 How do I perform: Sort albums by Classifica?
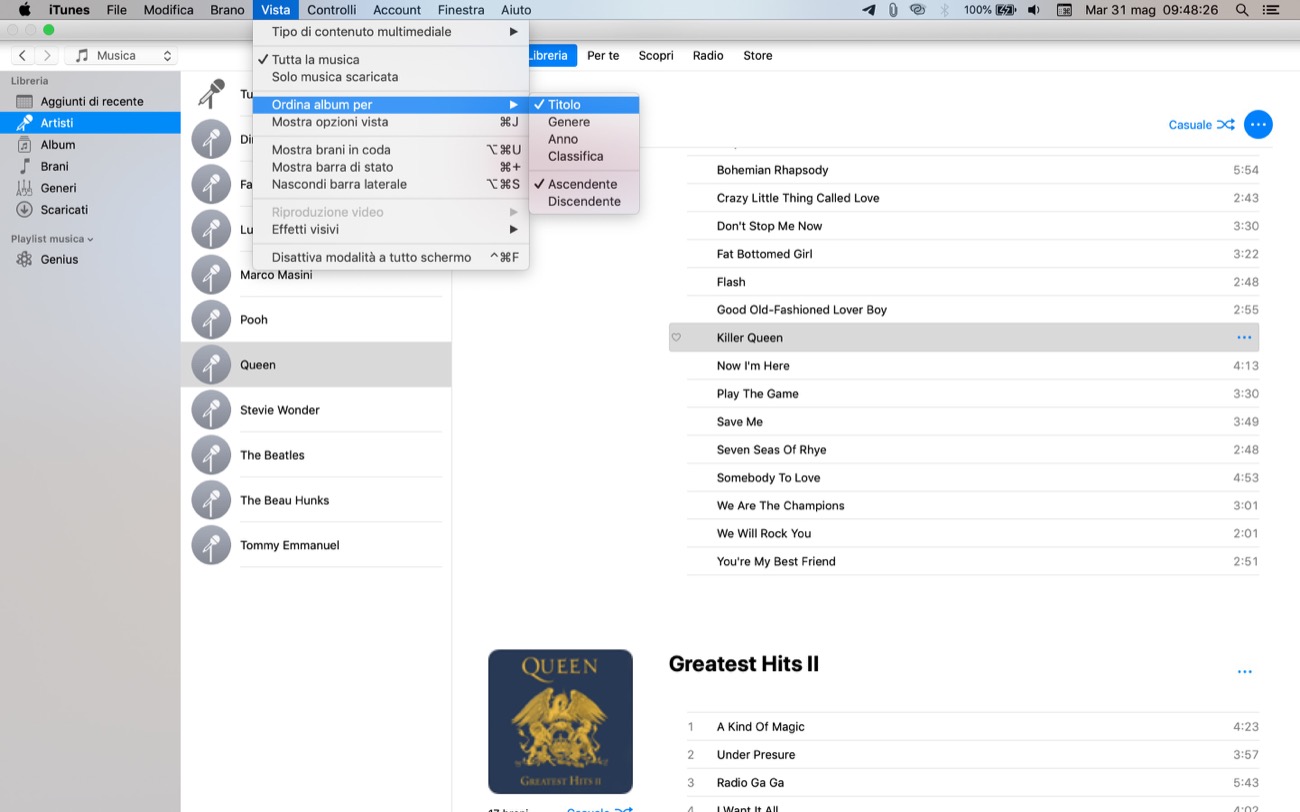coord(584,156)
